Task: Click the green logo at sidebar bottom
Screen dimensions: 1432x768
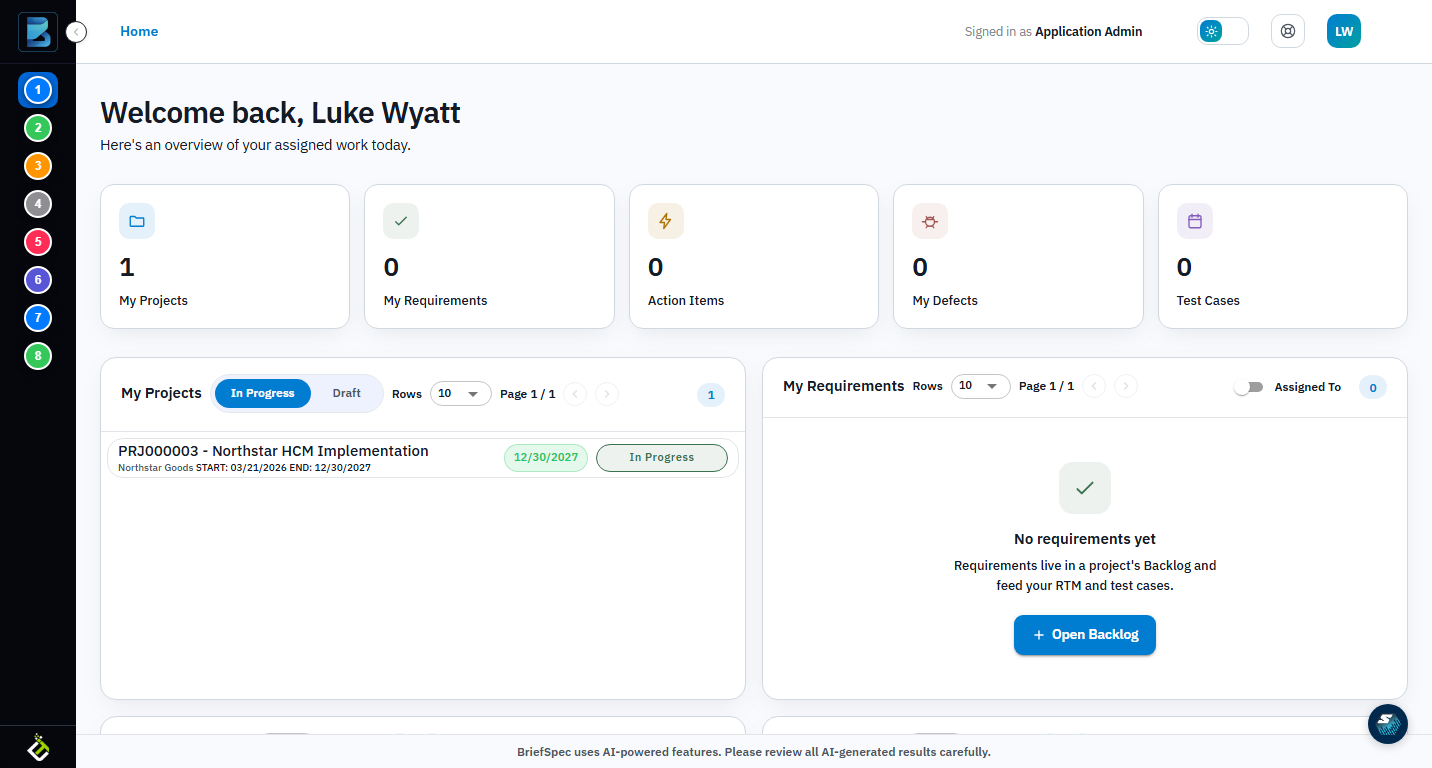Action: 38,746
